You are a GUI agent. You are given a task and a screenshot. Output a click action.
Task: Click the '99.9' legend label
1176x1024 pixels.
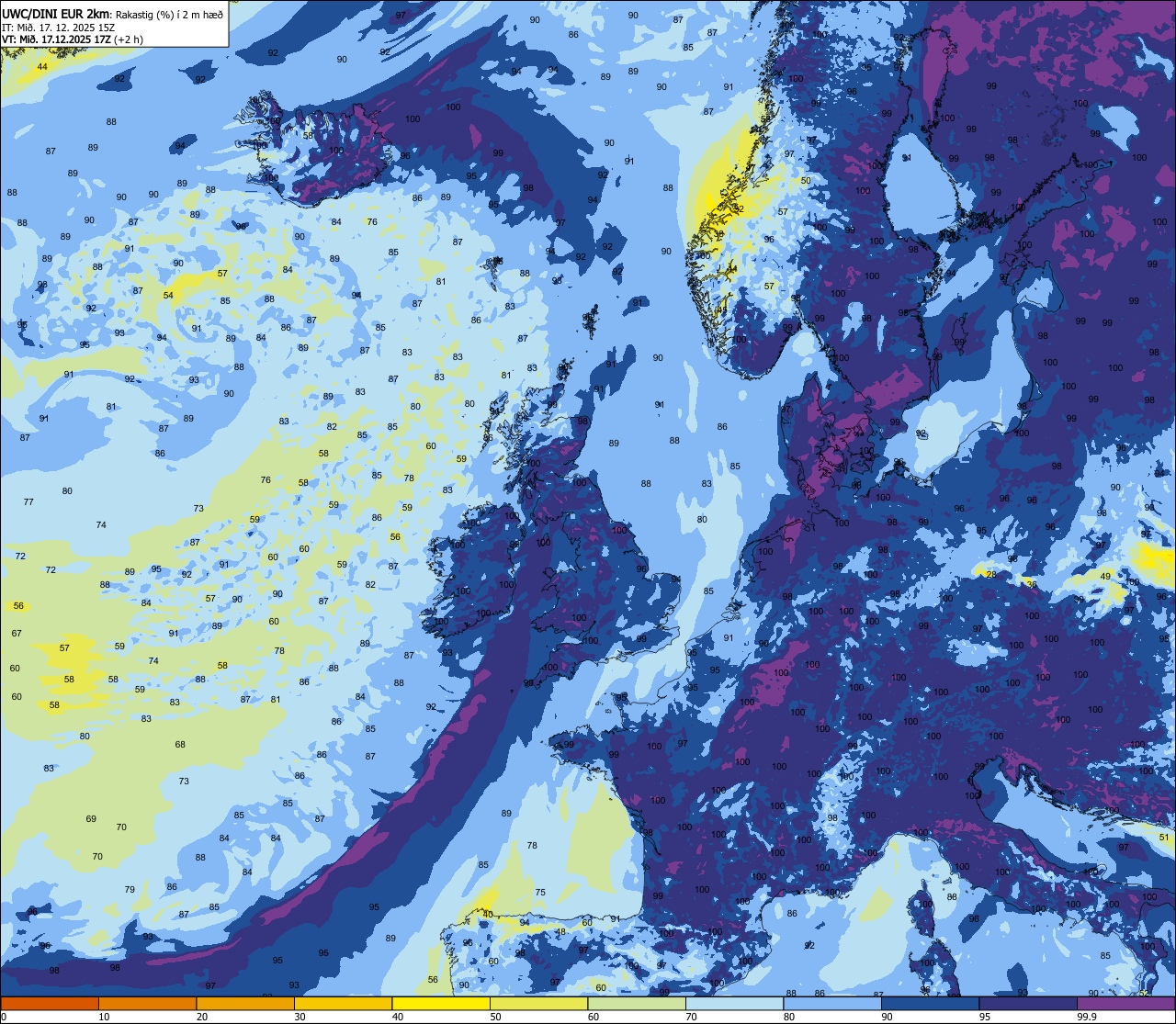[x=1088, y=1017]
